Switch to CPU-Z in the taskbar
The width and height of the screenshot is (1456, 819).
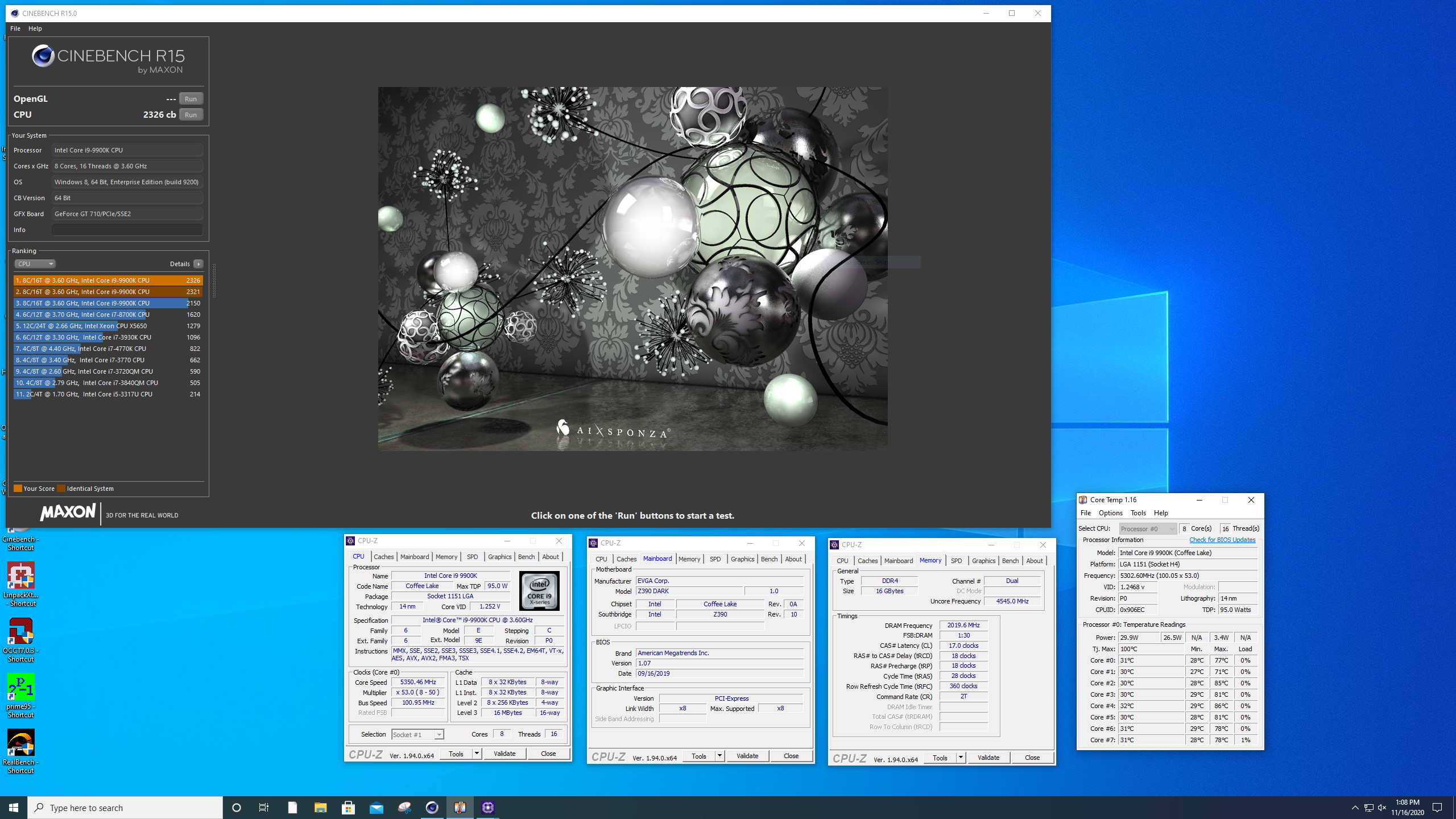(487, 808)
